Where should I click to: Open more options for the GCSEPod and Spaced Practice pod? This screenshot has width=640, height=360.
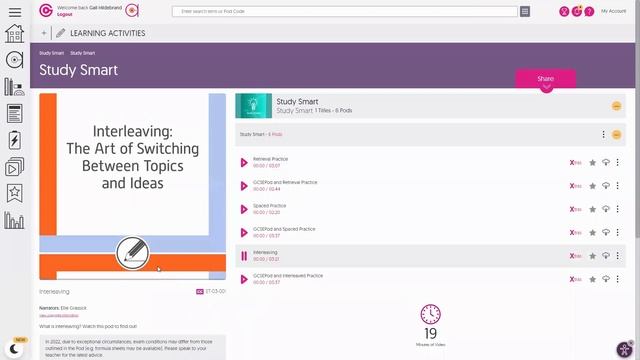coord(618,232)
